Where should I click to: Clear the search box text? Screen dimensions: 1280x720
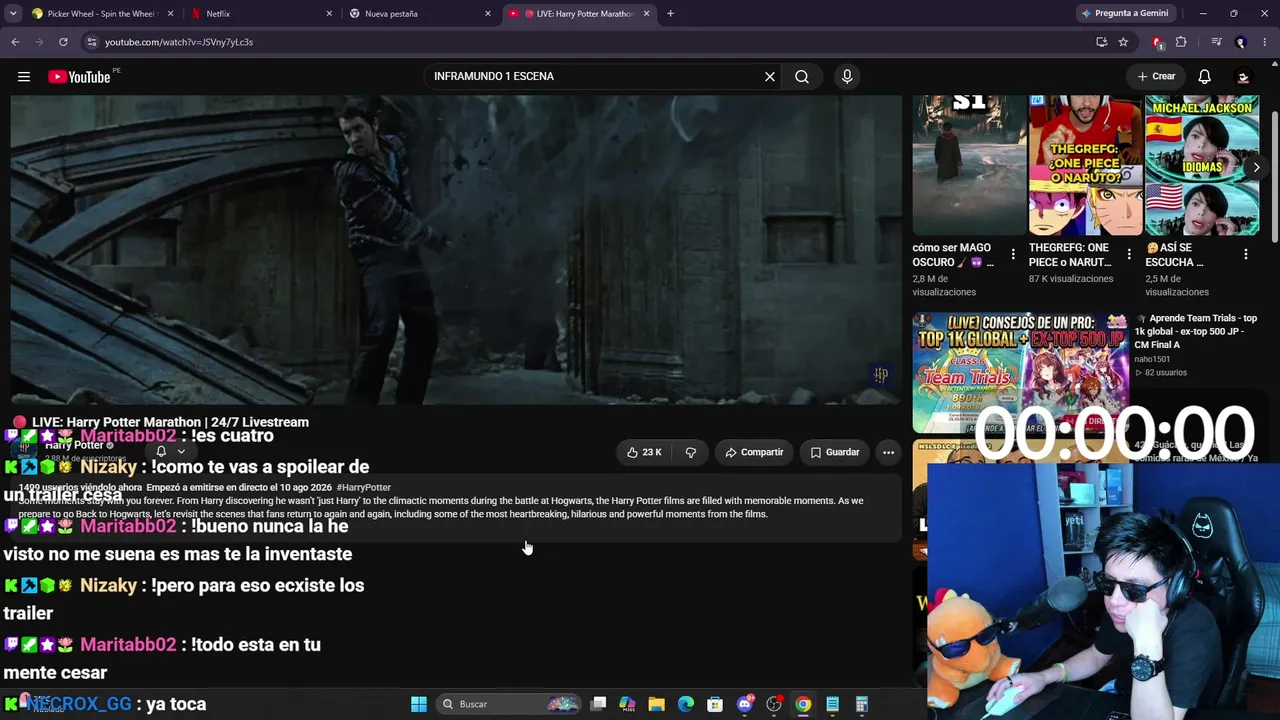click(770, 77)
